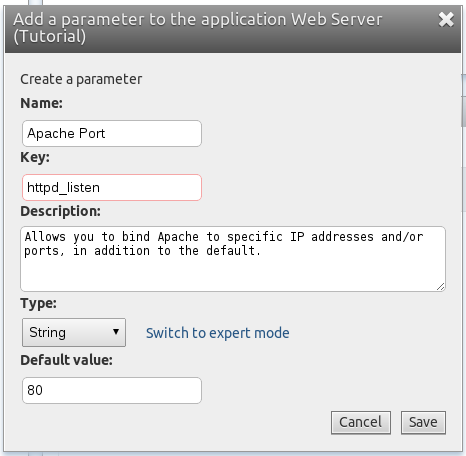Click the dialog title bar text
Screen dimensions: 466x456
(x=197, y=28)
